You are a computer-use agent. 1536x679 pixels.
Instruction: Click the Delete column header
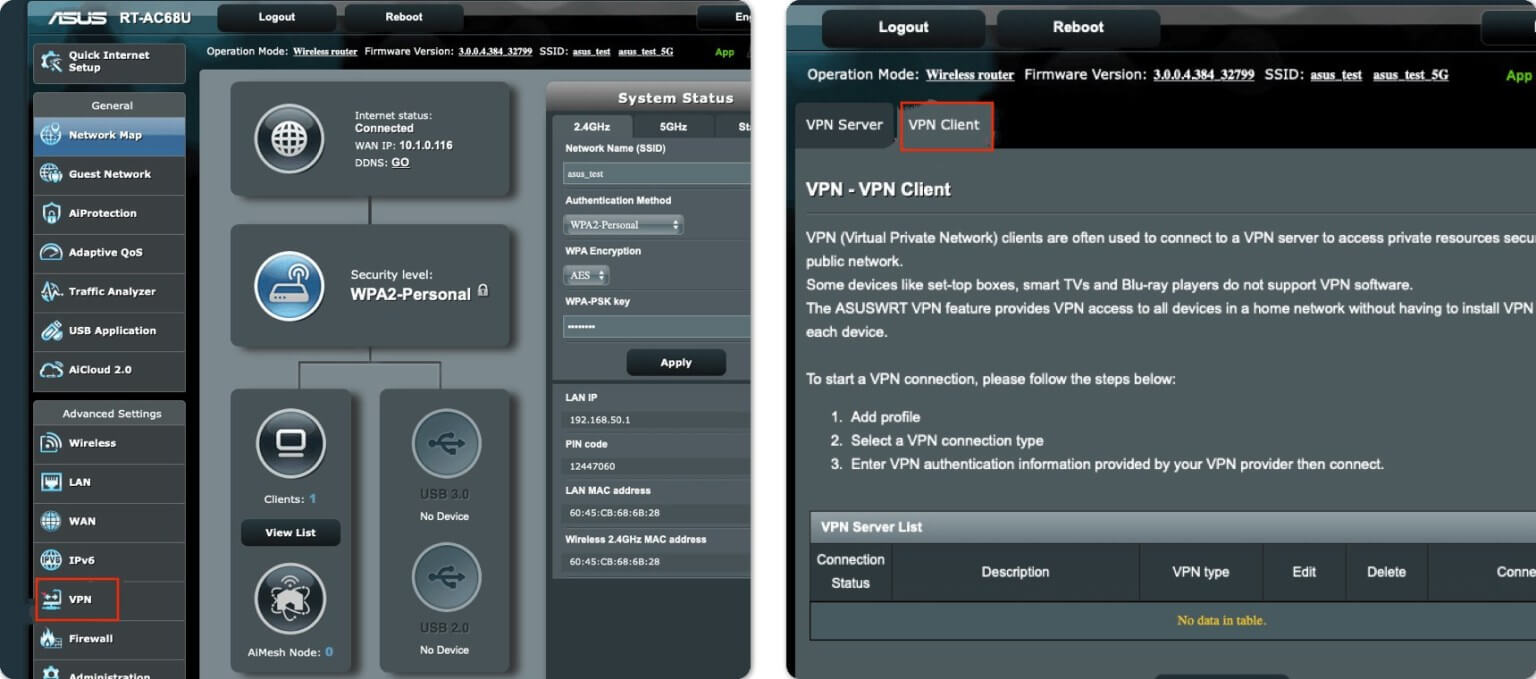(x=1386, y=572)
